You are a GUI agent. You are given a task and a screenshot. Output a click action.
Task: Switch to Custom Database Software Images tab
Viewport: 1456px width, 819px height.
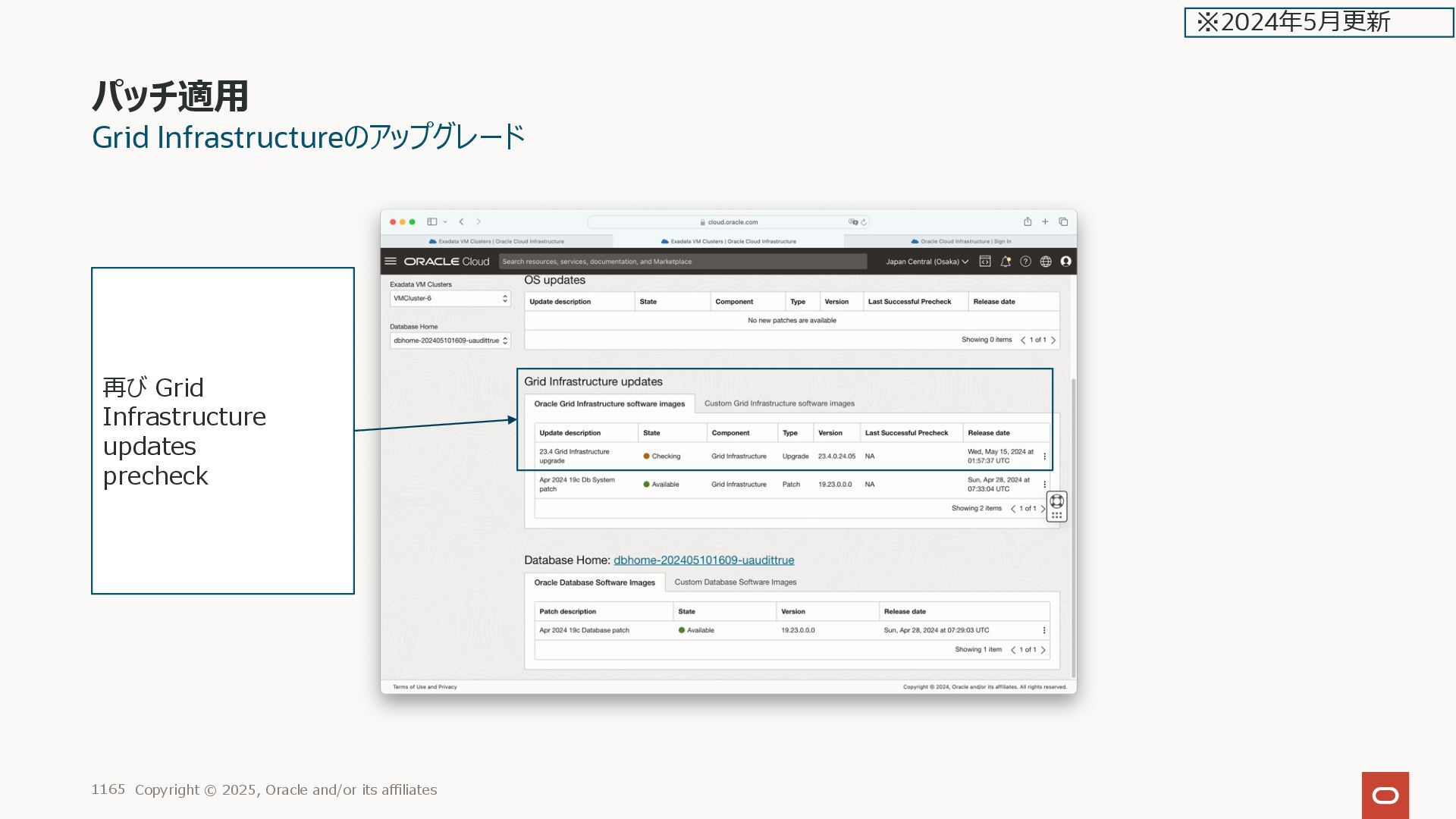coord(735,582)
